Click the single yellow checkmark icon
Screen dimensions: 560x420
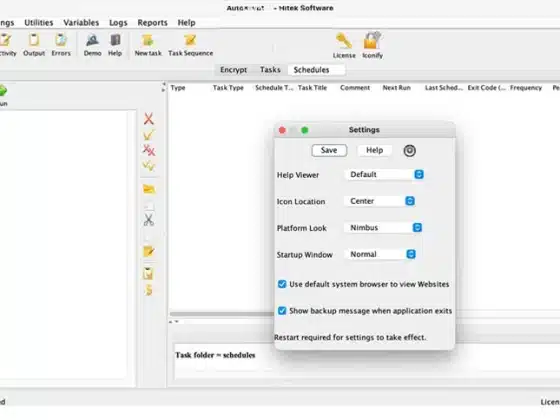click(x=149, y=135)
